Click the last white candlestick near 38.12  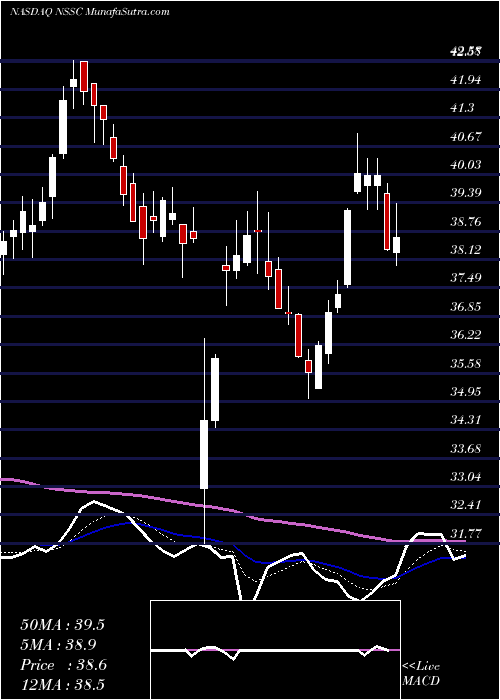396,245
